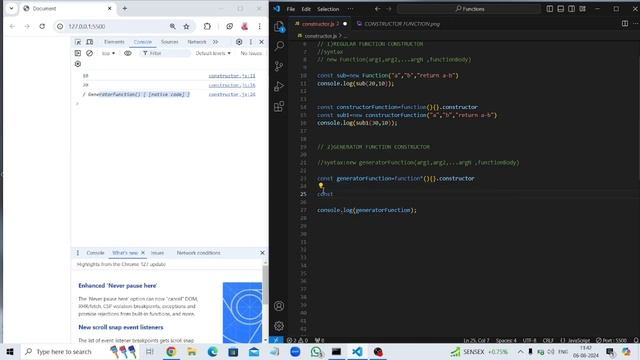Open the Chrome three-dot menu
This screenshot has height=360, width=640.
point(260,26)
